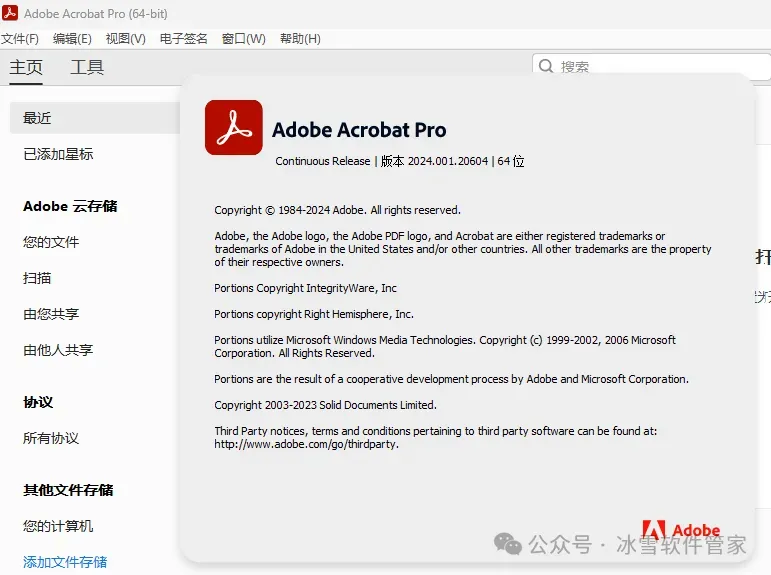Click Portions copyright Right Hemisphere line
The width and height of the screenshot is (771, 575).
click(314, 314)
